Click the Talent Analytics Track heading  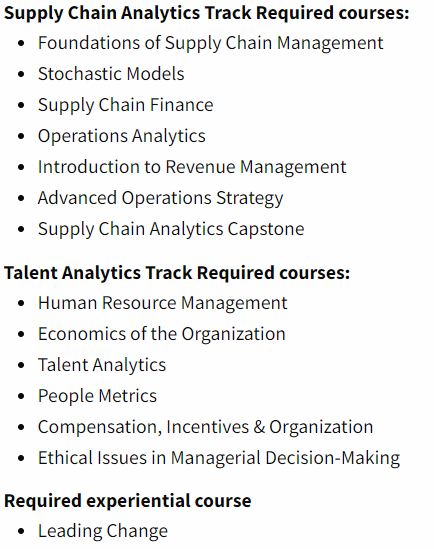(177, 273)
